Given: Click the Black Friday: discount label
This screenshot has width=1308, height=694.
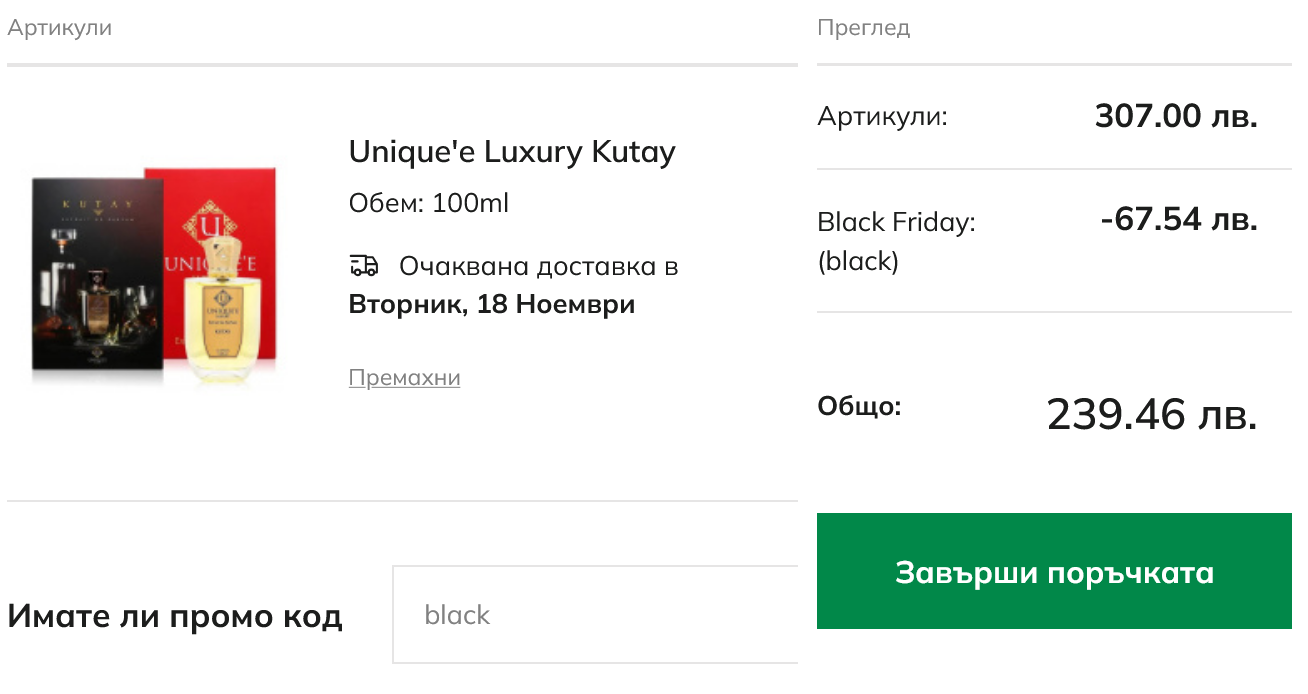Looking at the screenshot, I should 896,222.
